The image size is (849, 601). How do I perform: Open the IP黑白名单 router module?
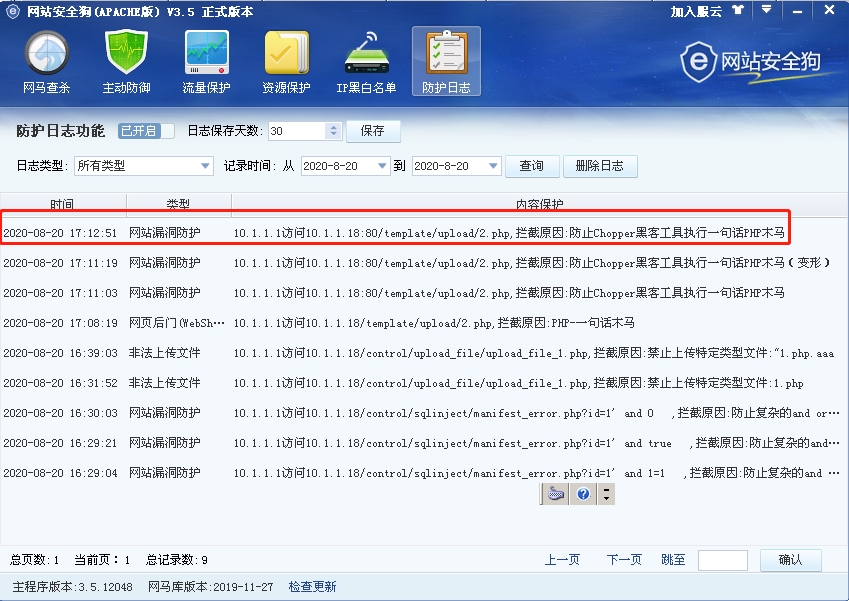coord(366,62)
